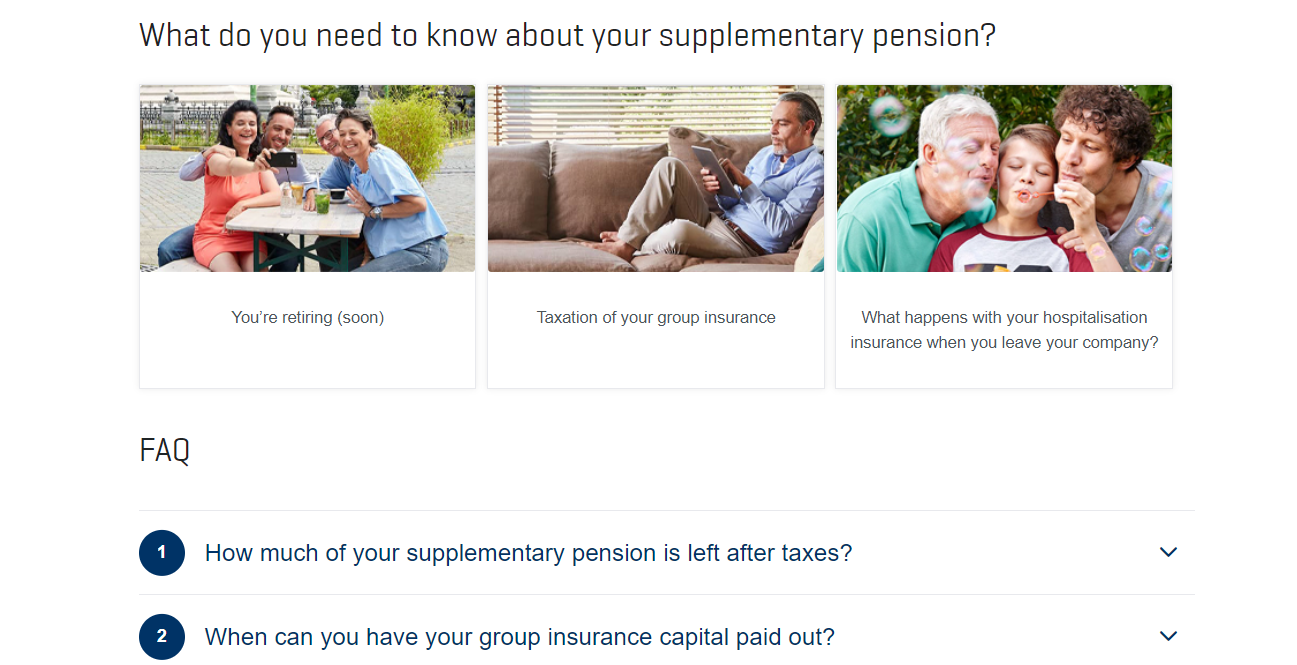The width and height of the screenshot is (1297, 665).
Task: Open the hospitalisation insurance when leaving company link
Action: (1004, 330)
